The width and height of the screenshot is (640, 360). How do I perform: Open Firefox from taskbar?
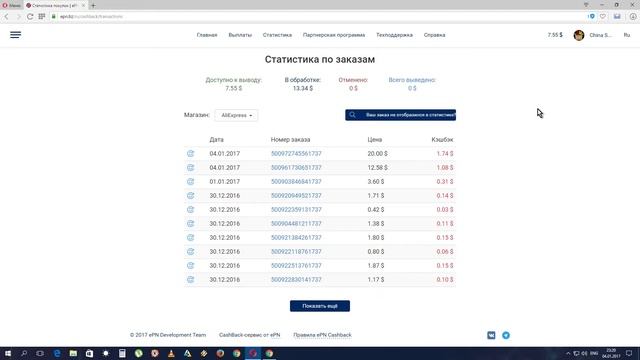pos(220,353)
